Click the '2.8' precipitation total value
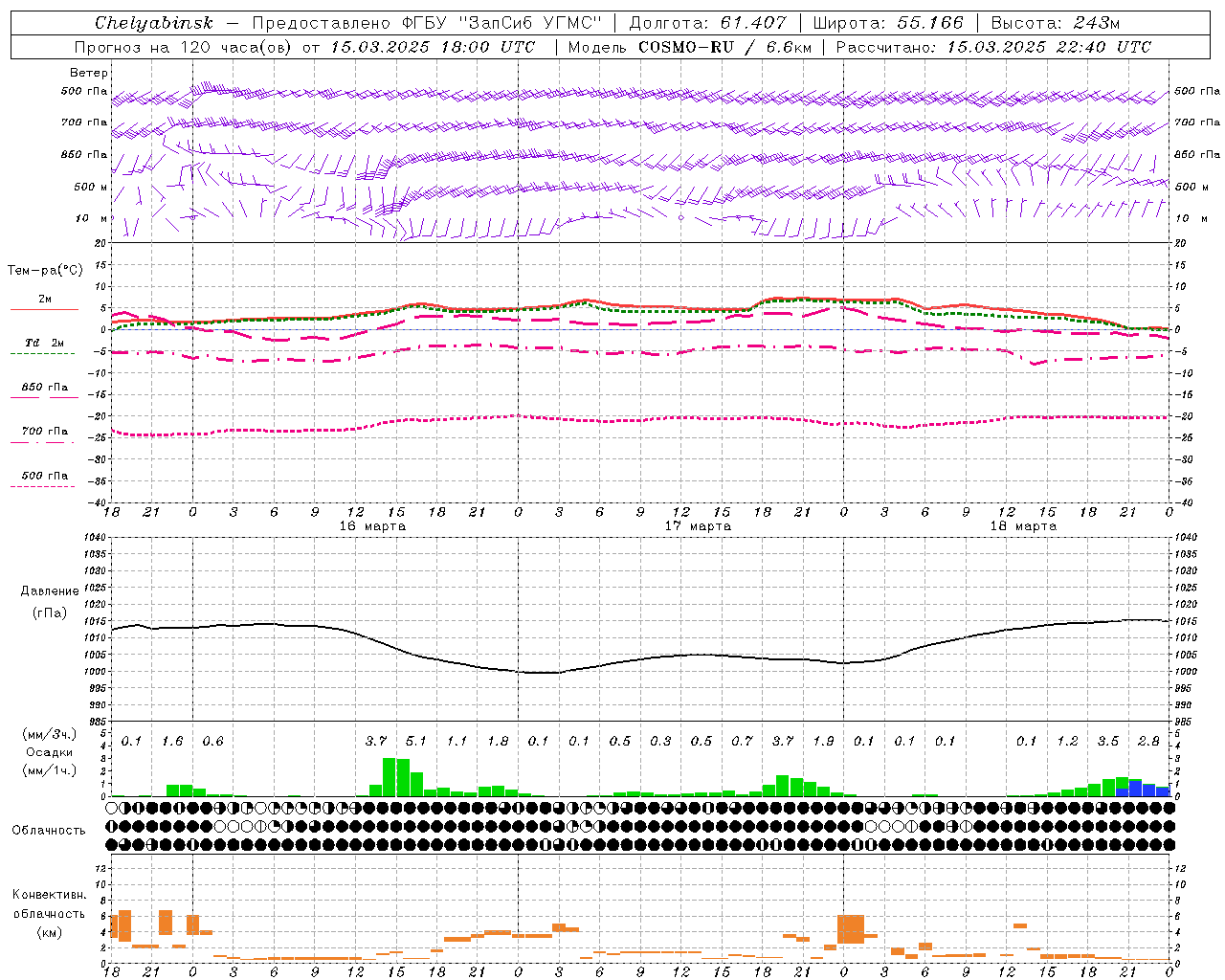 (1148, 741)
